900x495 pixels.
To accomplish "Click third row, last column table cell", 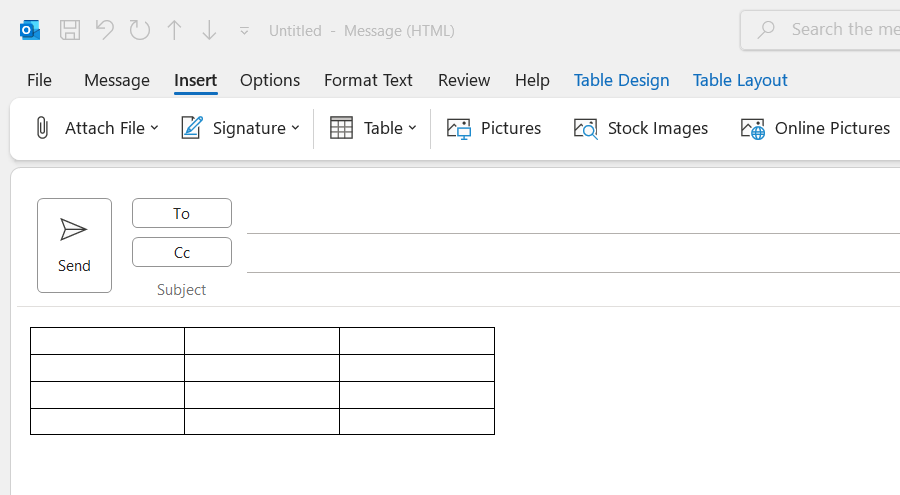I will 417,395.
